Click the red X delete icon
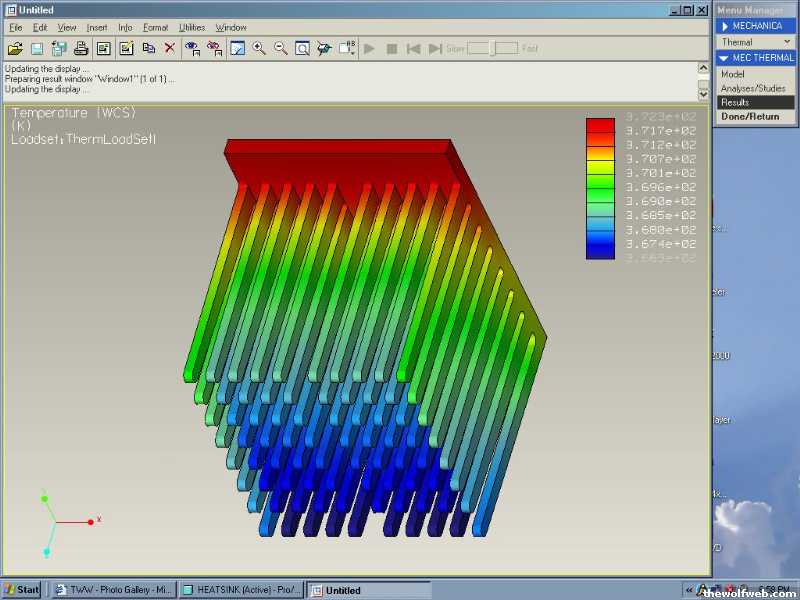 170,48
